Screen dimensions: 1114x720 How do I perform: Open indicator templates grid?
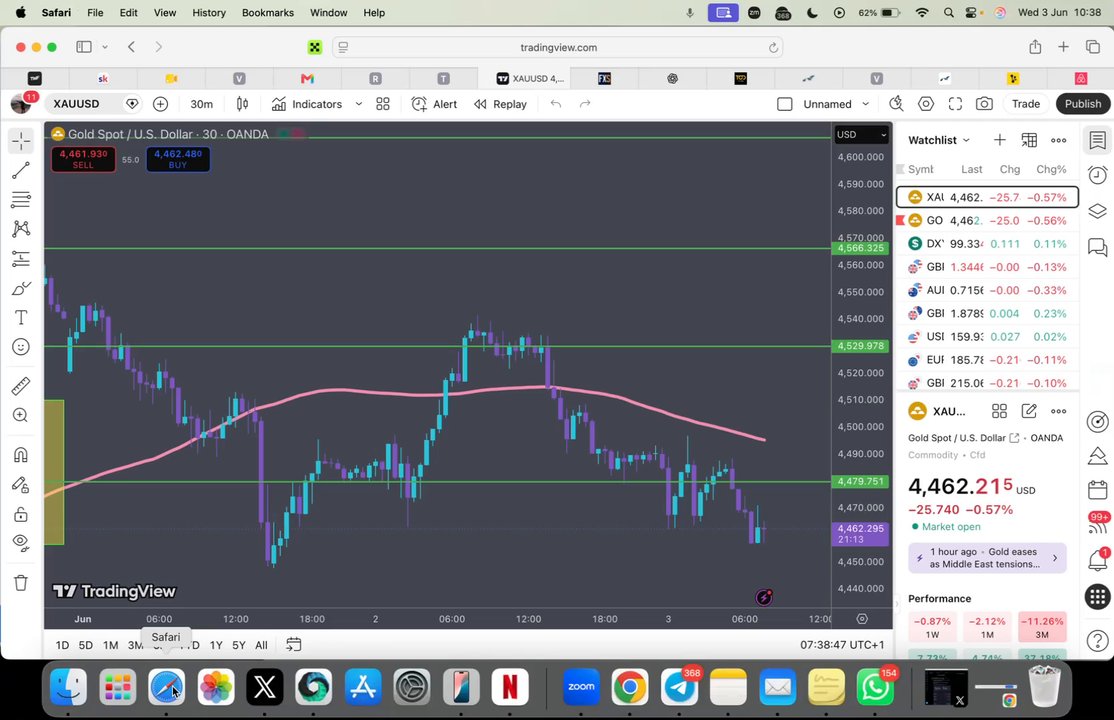pyautogui.click(x=383, y=104)
